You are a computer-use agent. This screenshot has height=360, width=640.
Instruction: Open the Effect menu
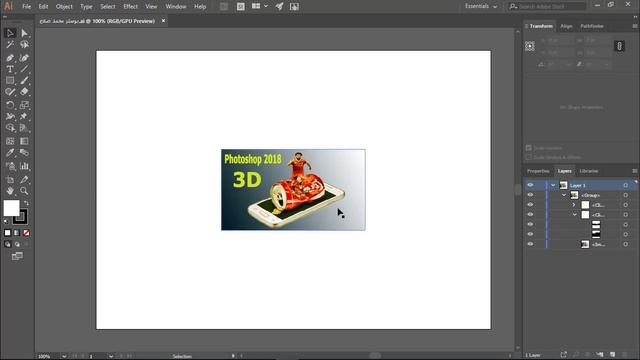(x=131, y=7)
